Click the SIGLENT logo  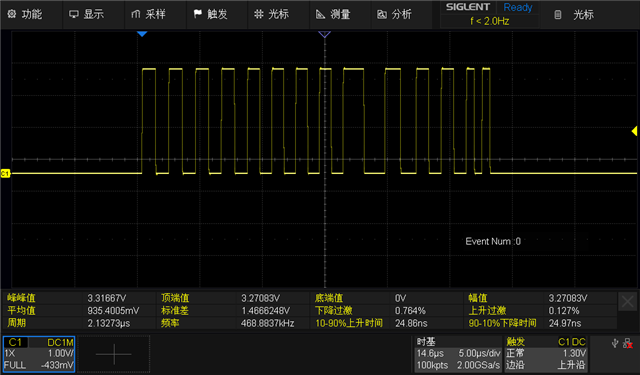[x=468, y=7]
